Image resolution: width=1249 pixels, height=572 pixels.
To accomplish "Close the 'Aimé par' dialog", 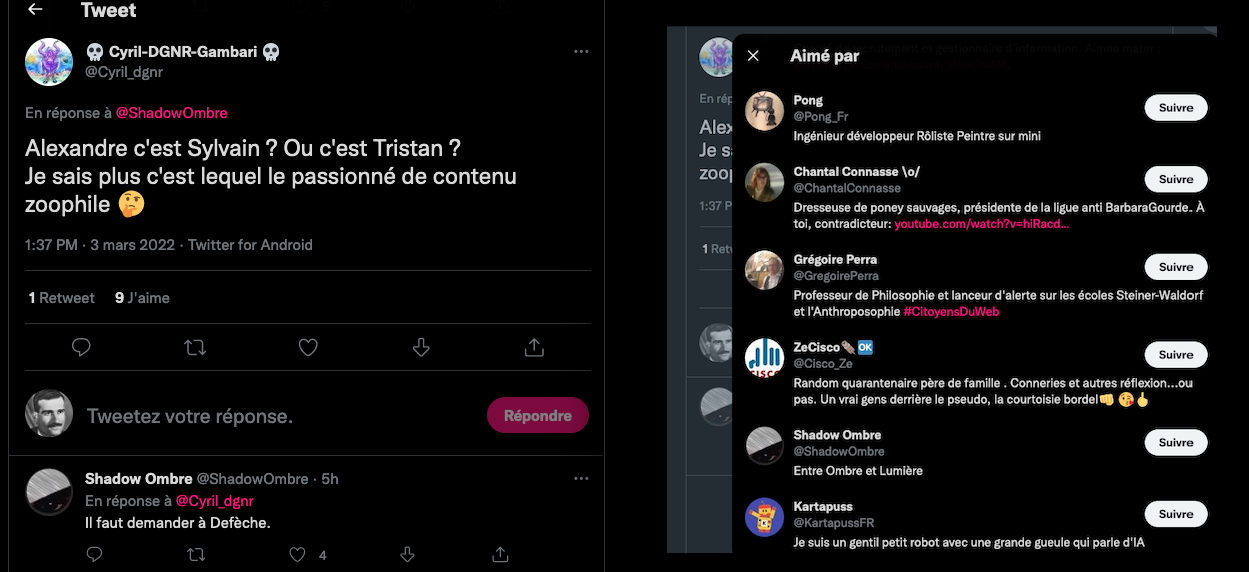I will 753,56.
